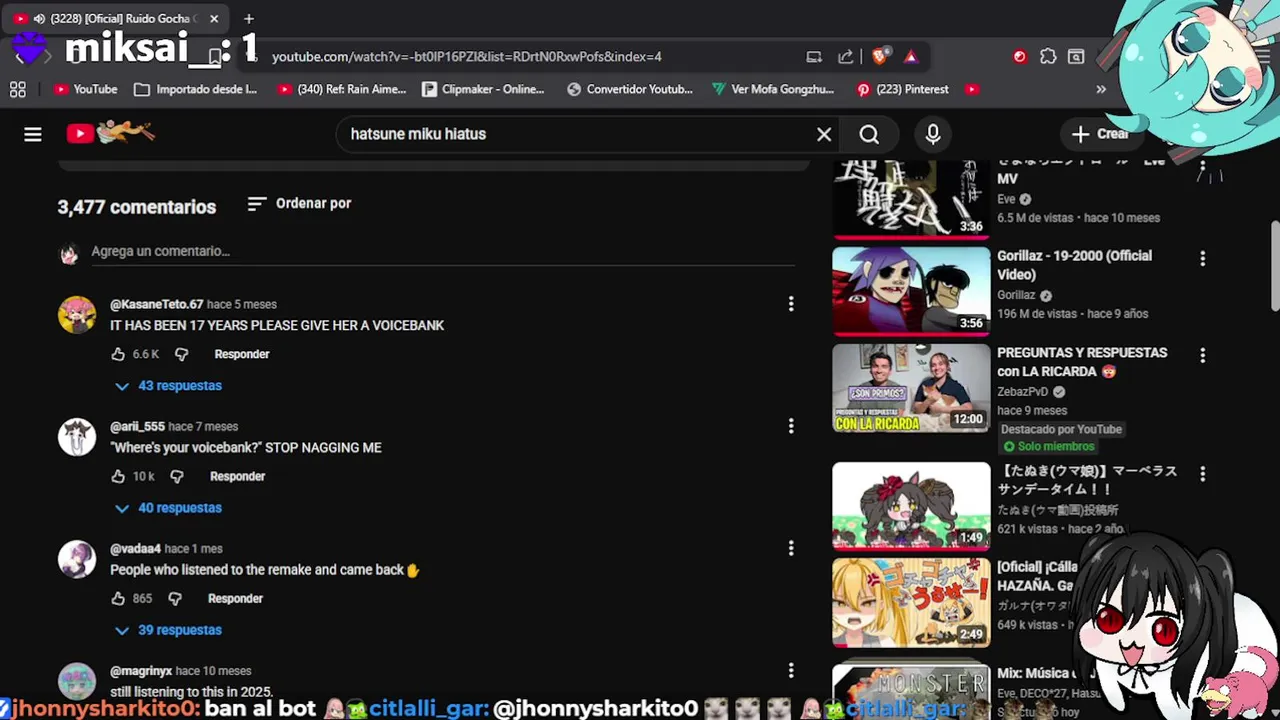Play the Gorillaz 19-2000 video thumbnail

tap(911, 291)
